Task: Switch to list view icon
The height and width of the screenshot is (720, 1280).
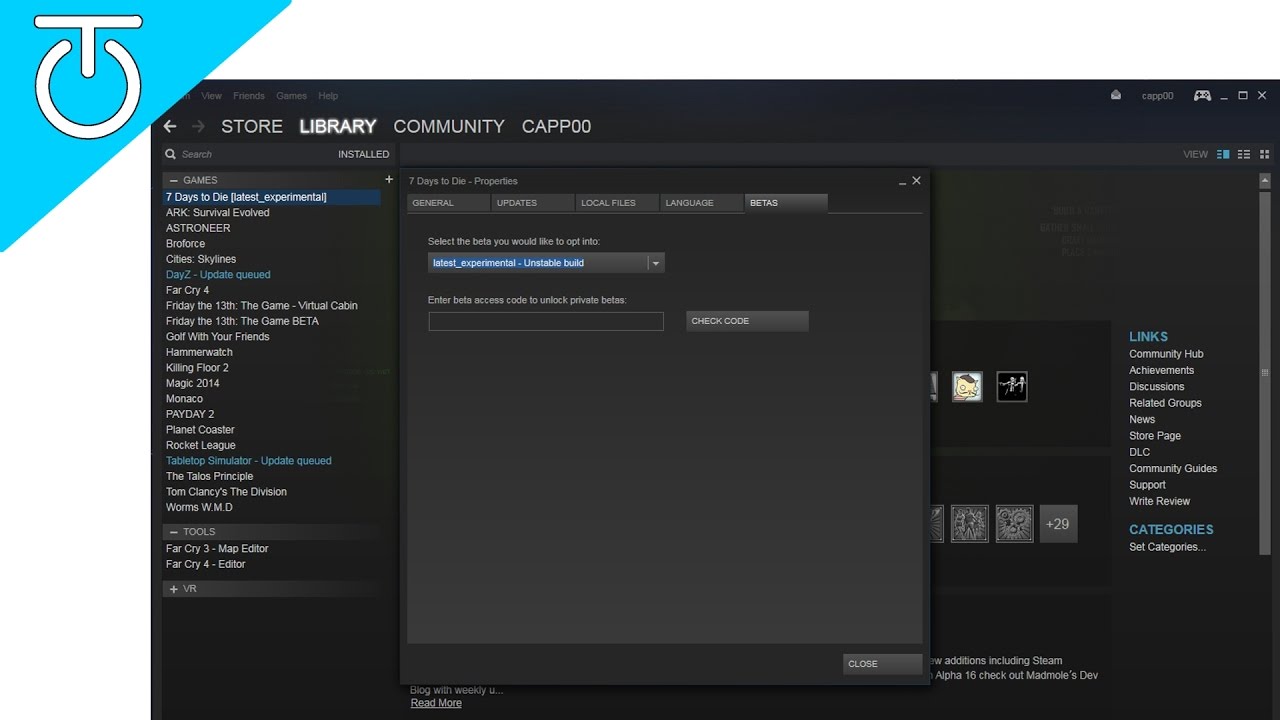Action: pyautogui.click(x=1244, y=154)
